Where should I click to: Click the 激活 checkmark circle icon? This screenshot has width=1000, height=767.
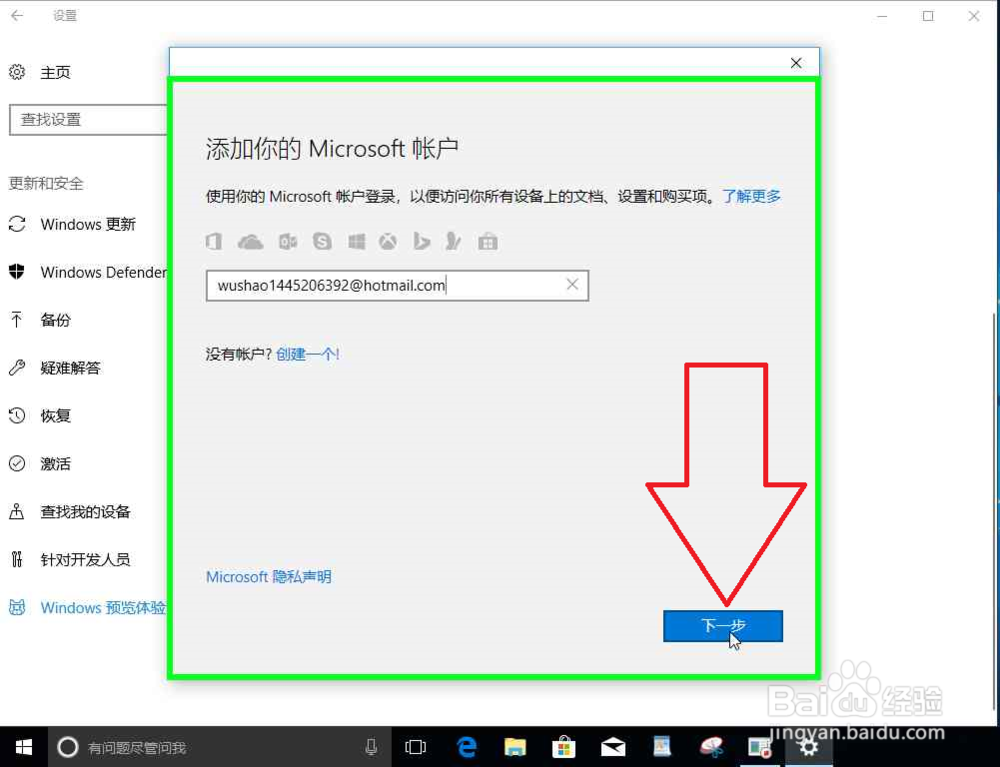tap(17, 463)
